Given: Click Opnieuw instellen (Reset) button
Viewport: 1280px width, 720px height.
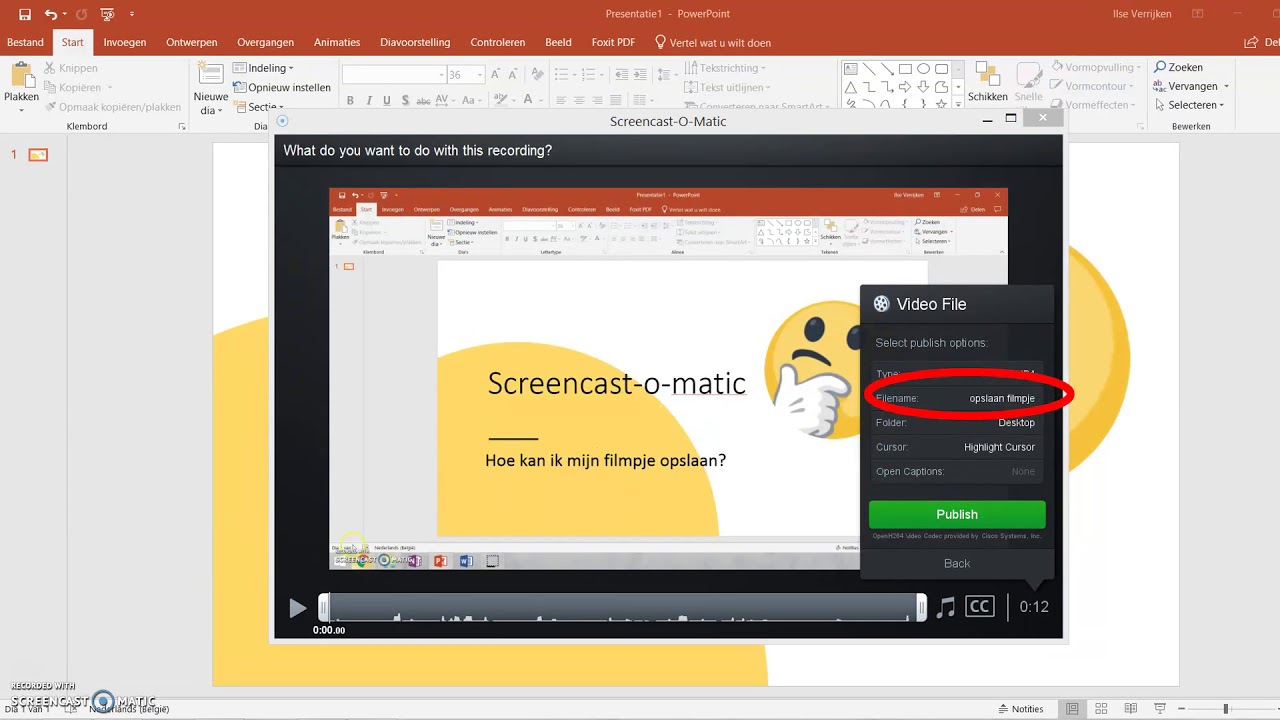Looking at the screenshot, I should (x=282, y=87).
